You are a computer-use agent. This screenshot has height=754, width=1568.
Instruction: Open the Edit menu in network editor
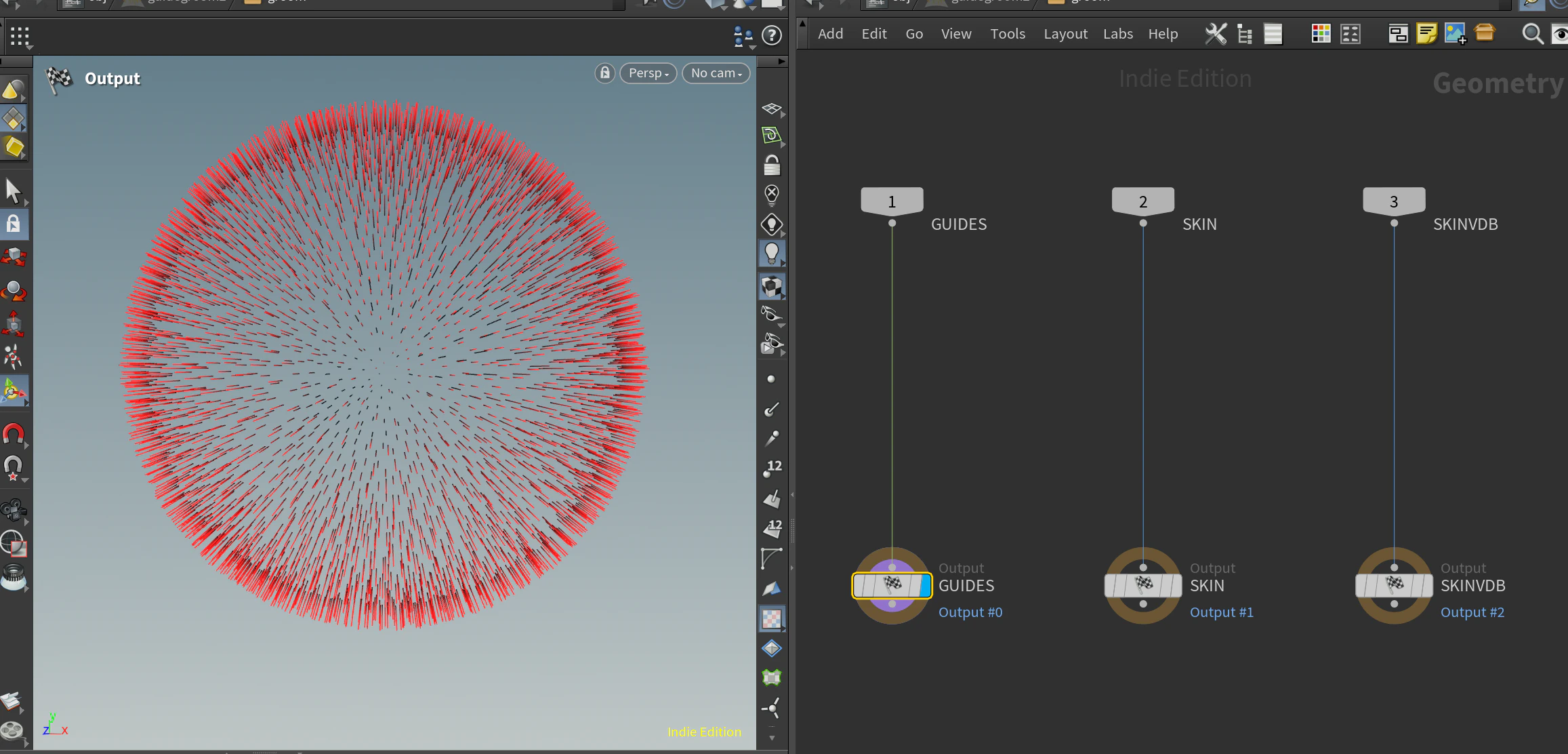tap(874, 34)
